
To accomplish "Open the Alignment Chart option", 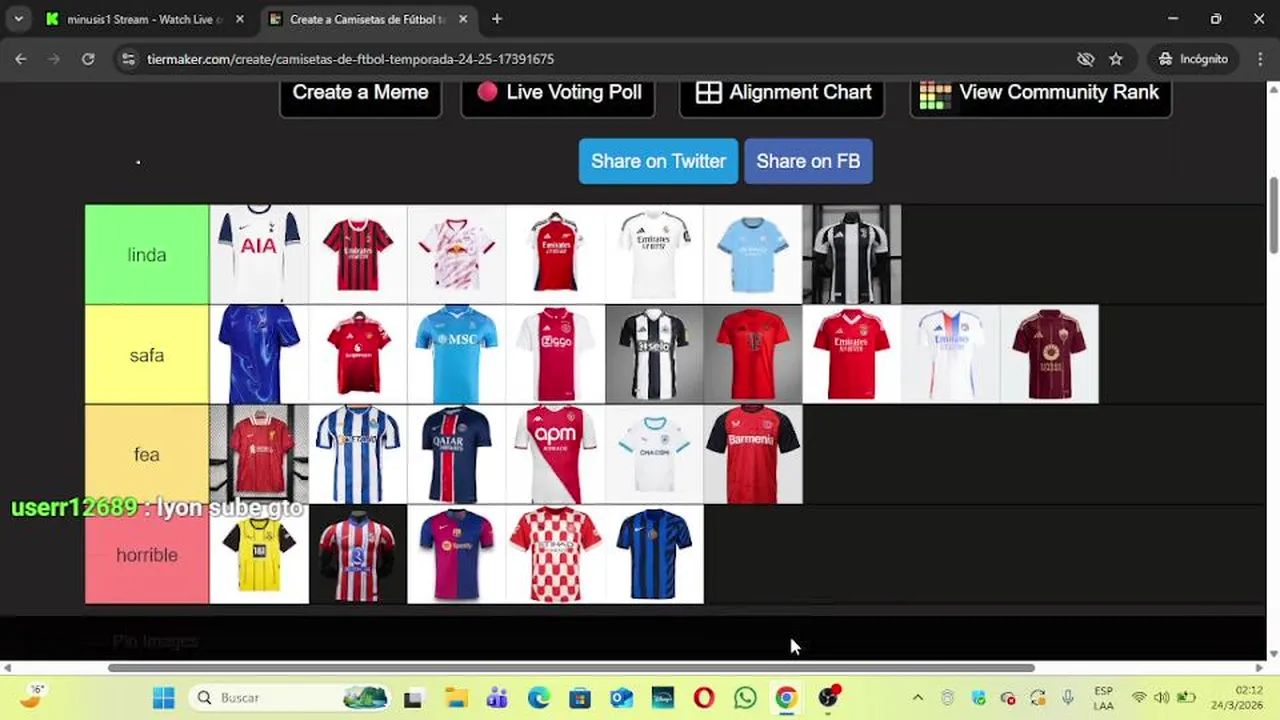I will tap(782, 93).
